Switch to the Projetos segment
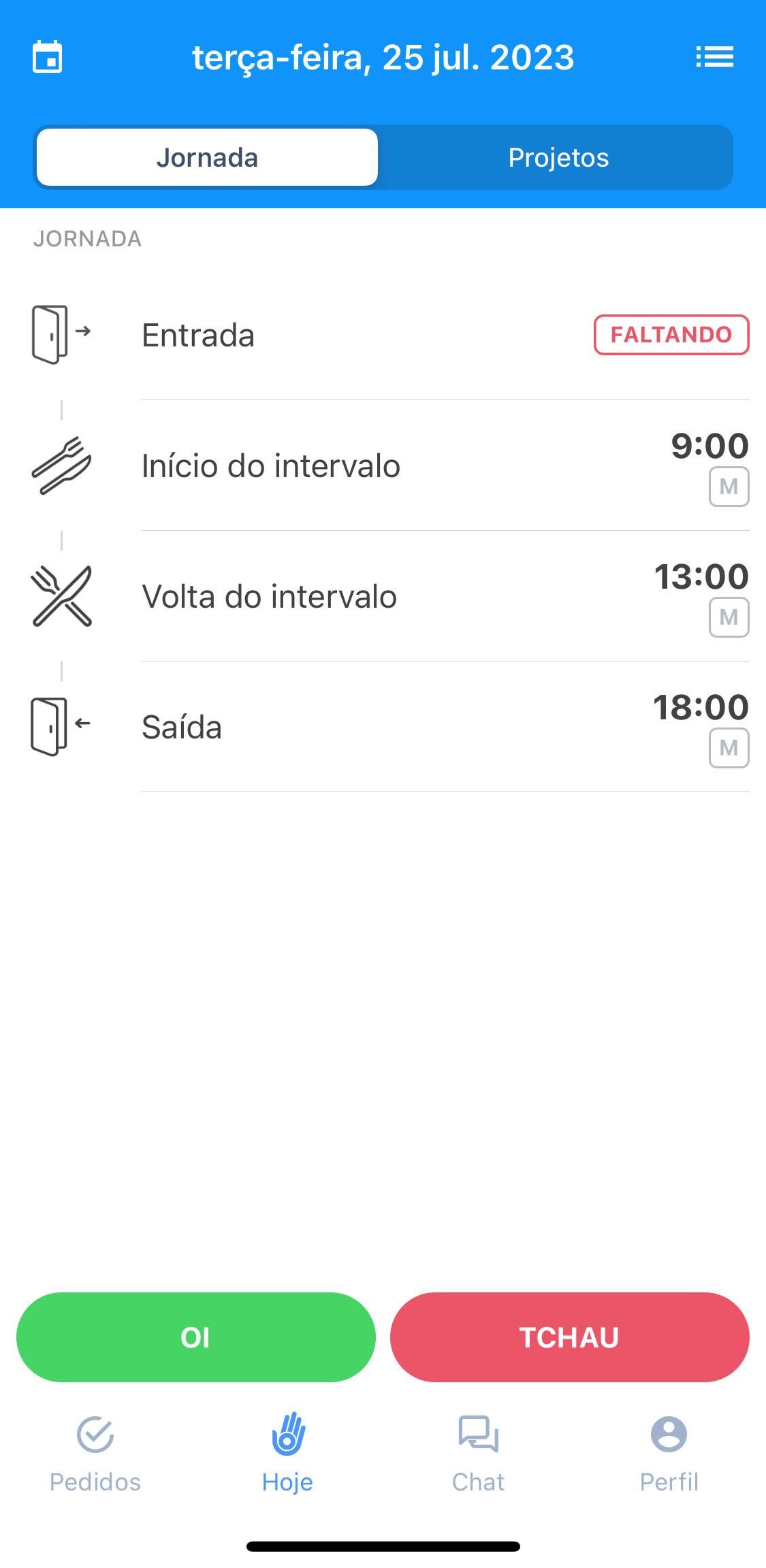The width and height of the screenshot is (766, 1568). click(558, 157)
